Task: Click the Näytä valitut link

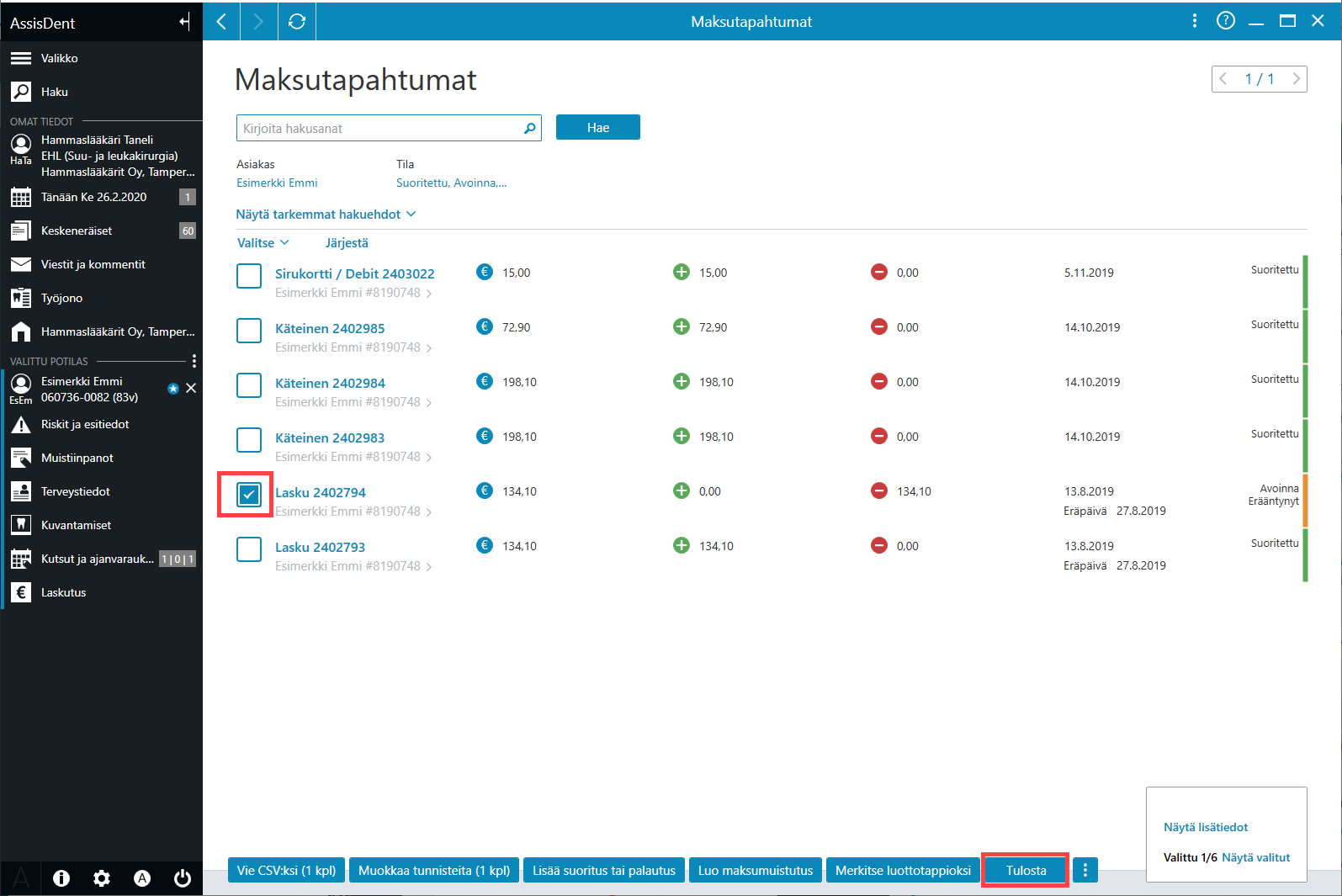Action: coord(1255,857)
